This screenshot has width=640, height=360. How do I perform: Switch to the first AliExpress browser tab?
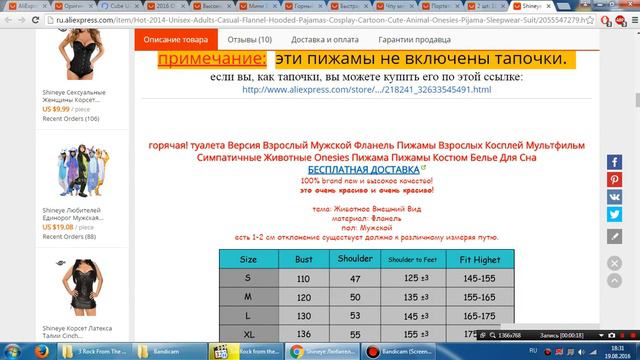point(27,6)
